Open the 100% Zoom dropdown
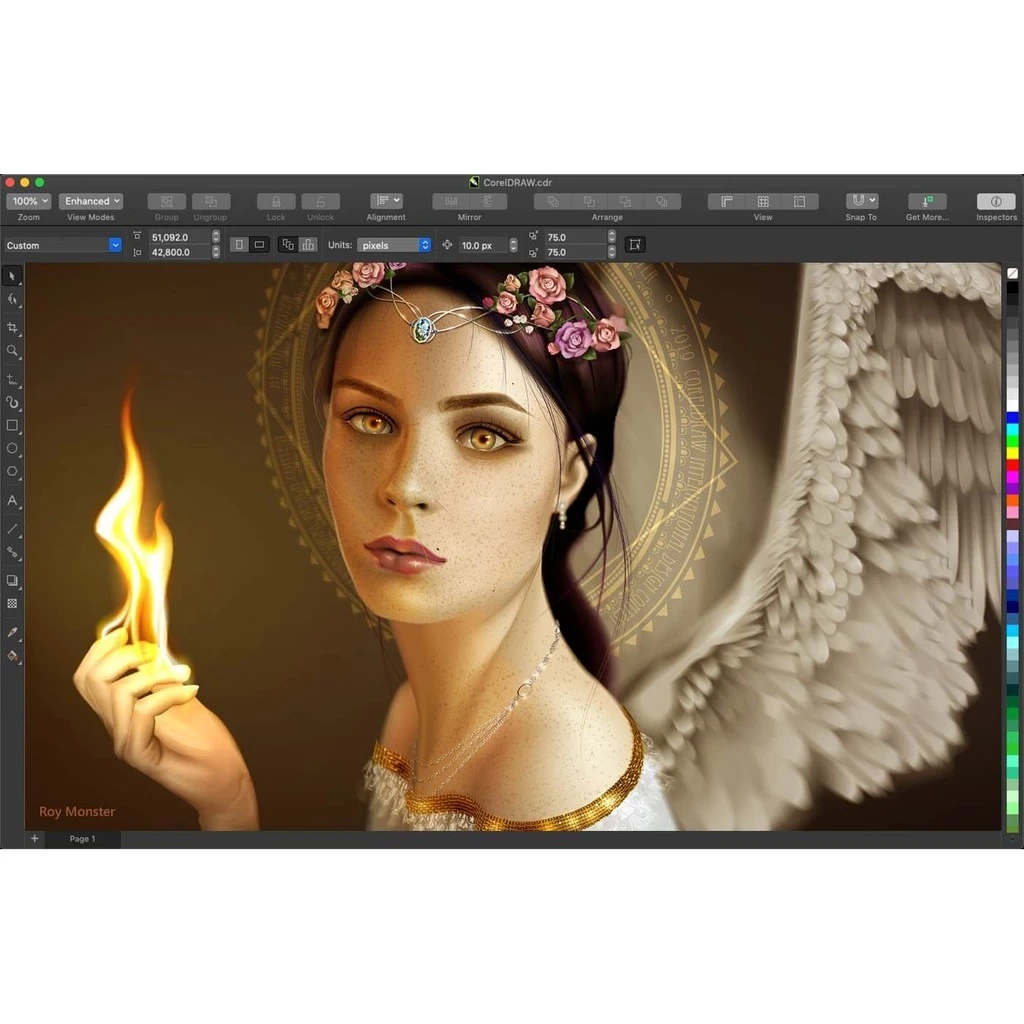This screenshot has height=1024, width=1024. pyautogui.click(x=29, y=201)
